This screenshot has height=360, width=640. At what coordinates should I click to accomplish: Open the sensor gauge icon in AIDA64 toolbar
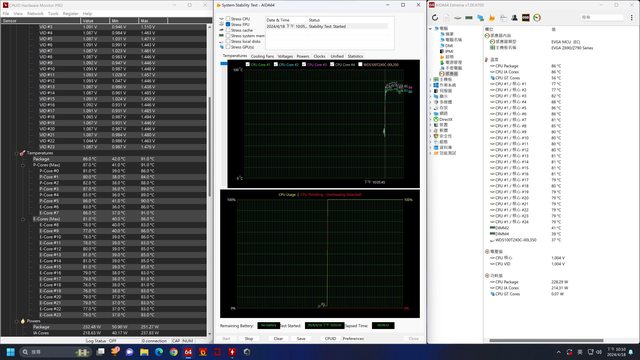(x=537, y=18)
